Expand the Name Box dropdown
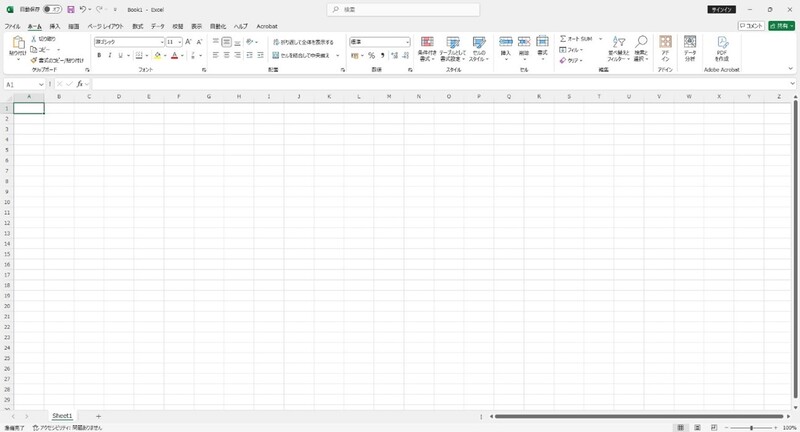The image size is (800, 432). click(41, 85)
